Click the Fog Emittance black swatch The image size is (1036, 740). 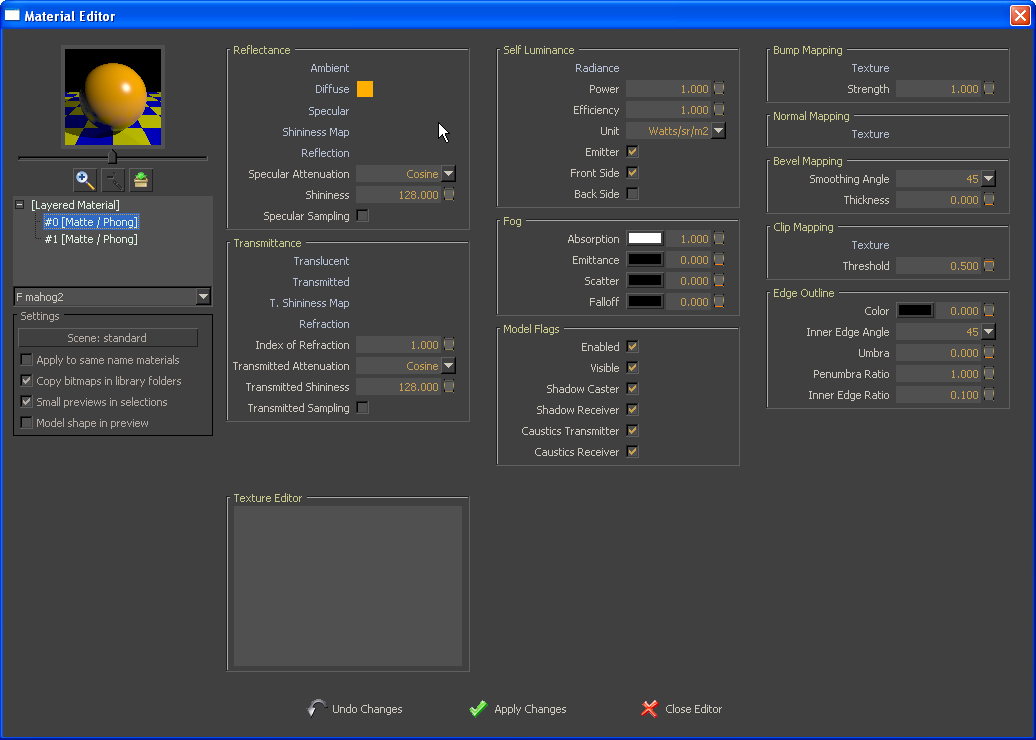pos(645,260)
